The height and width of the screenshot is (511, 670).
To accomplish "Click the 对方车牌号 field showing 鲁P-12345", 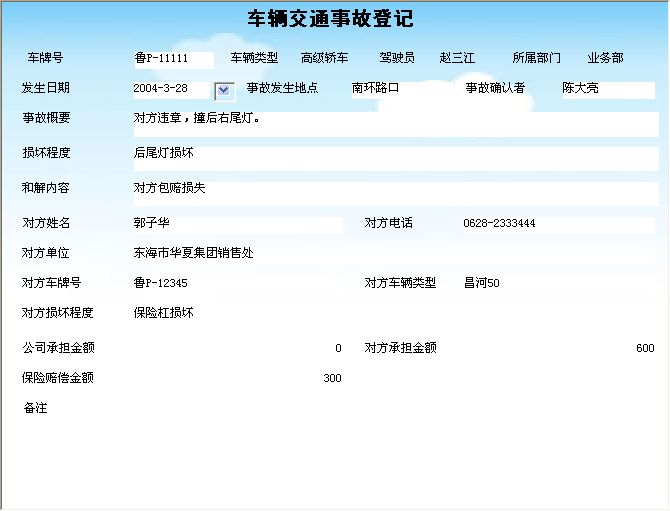I will (237, 284).
